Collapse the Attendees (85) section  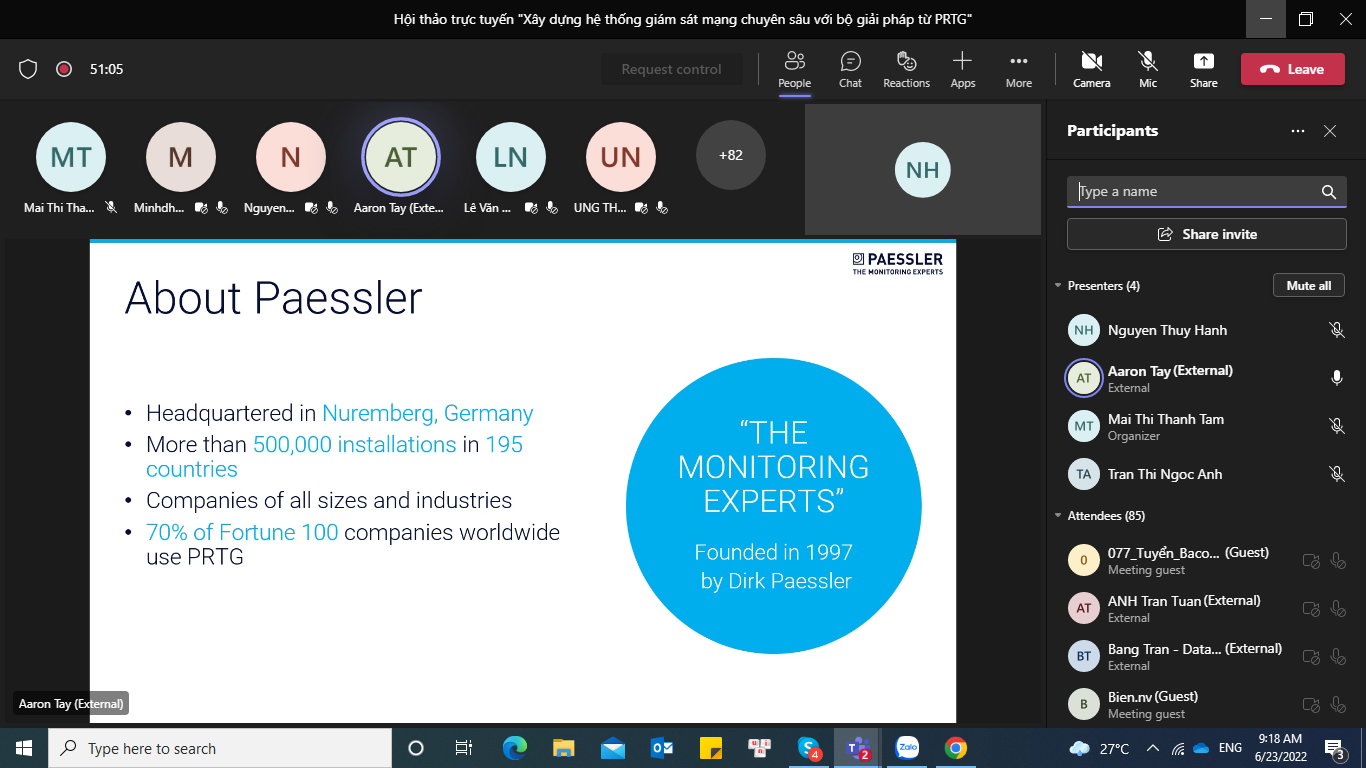1058,516
